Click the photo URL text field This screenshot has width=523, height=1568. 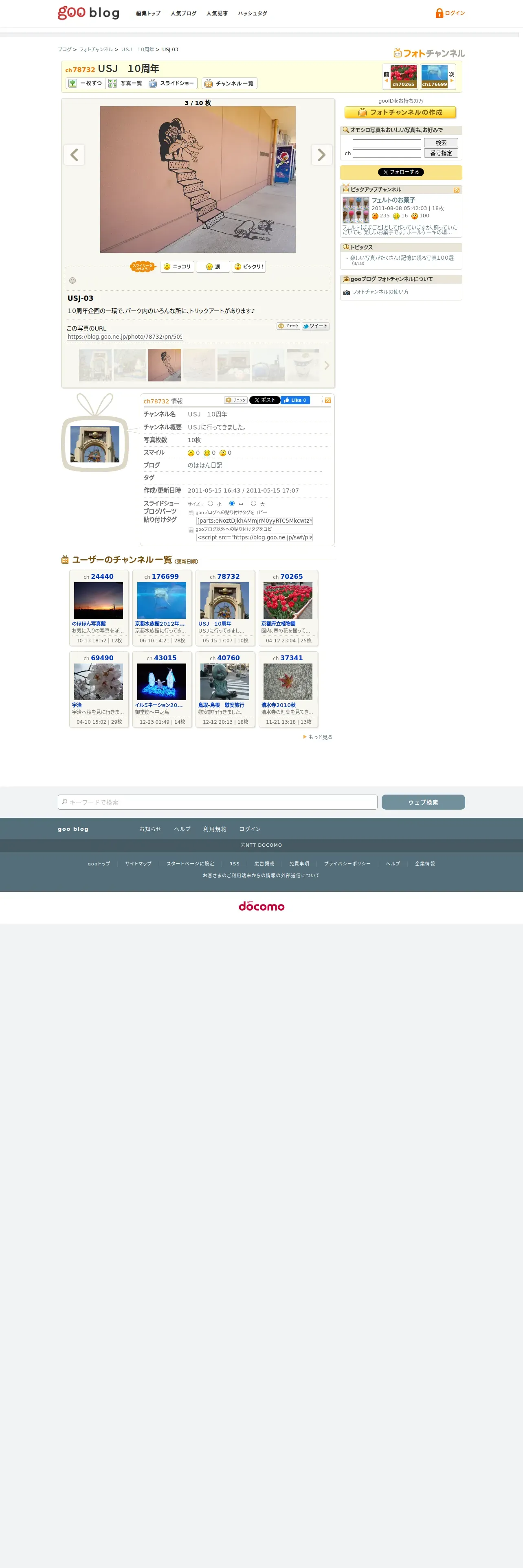click(125, 337)
